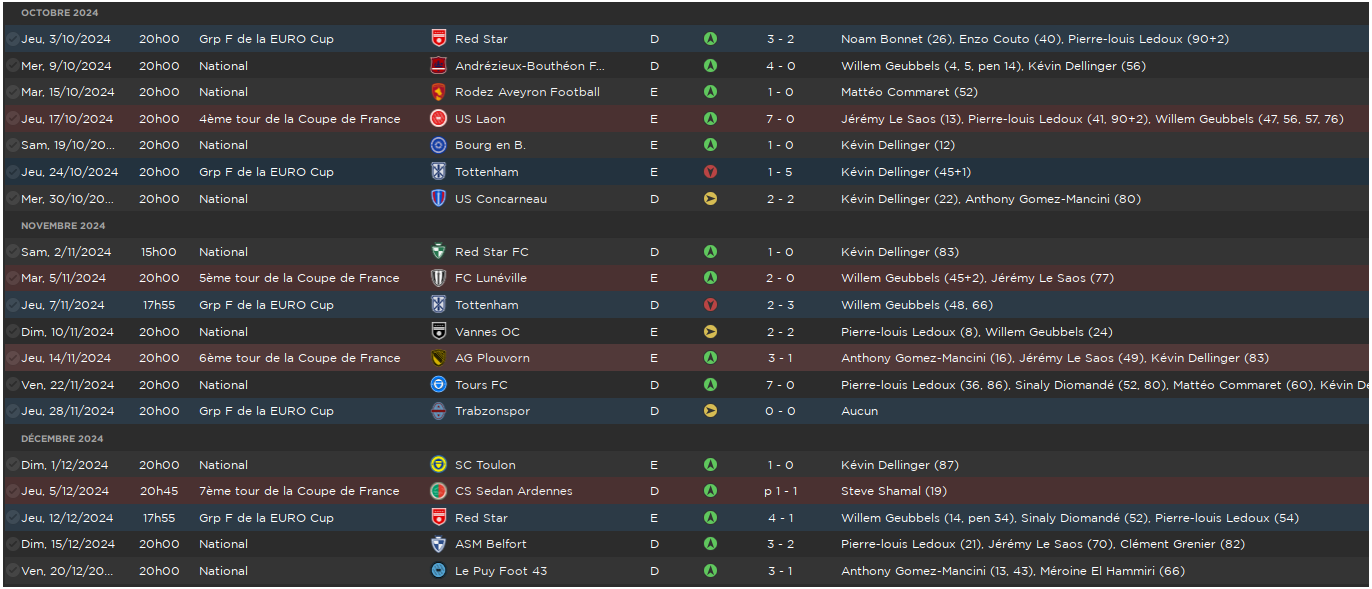Open the CS Sedan Ardennes team link

point(514,491)
